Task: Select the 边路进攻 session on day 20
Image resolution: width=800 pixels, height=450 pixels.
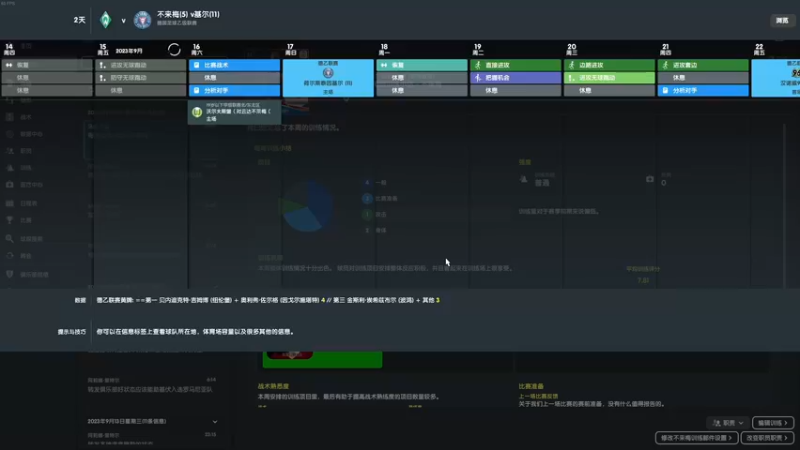Action: [x=610, y=65]
